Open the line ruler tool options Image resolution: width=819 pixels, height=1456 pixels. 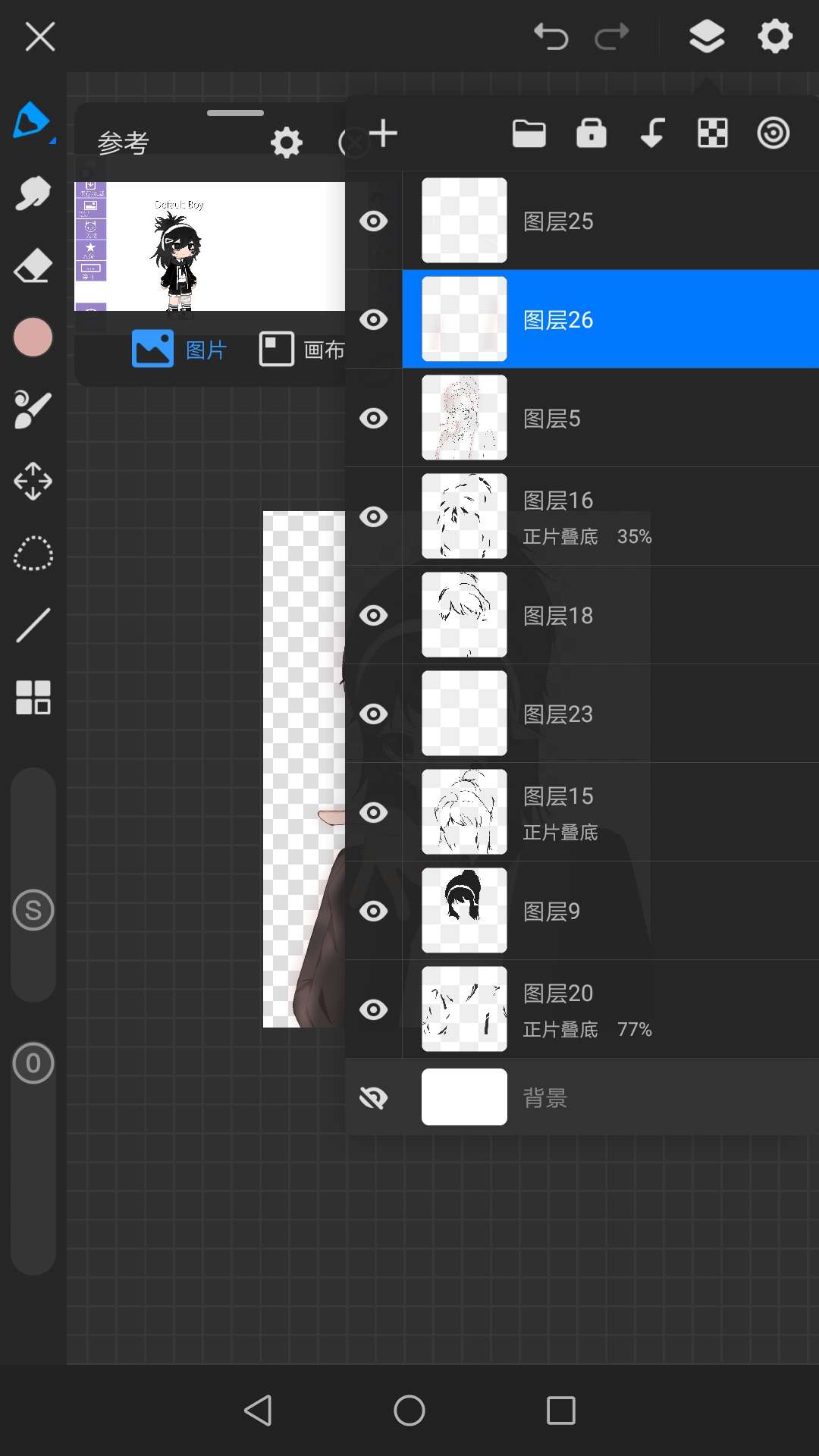point(33,626)
